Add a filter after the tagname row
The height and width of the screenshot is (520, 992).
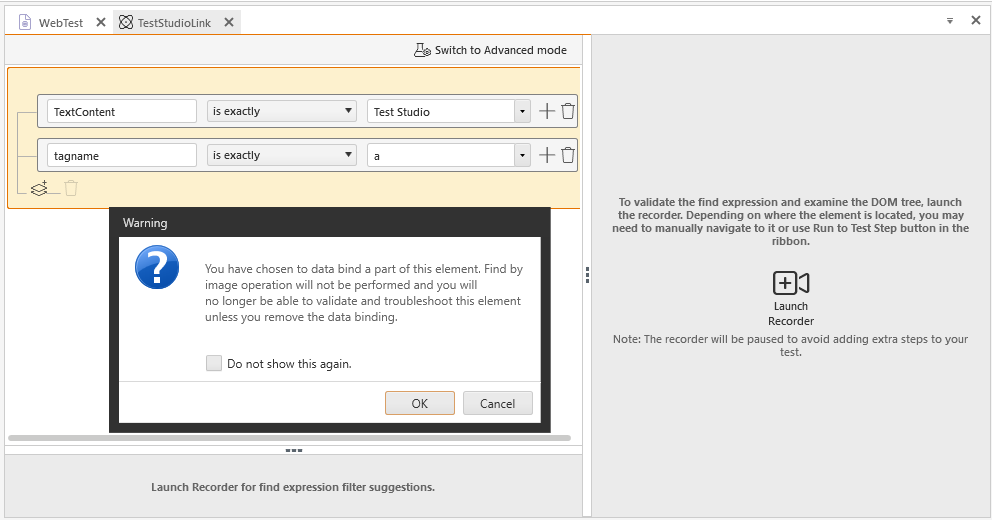(547, 156)
